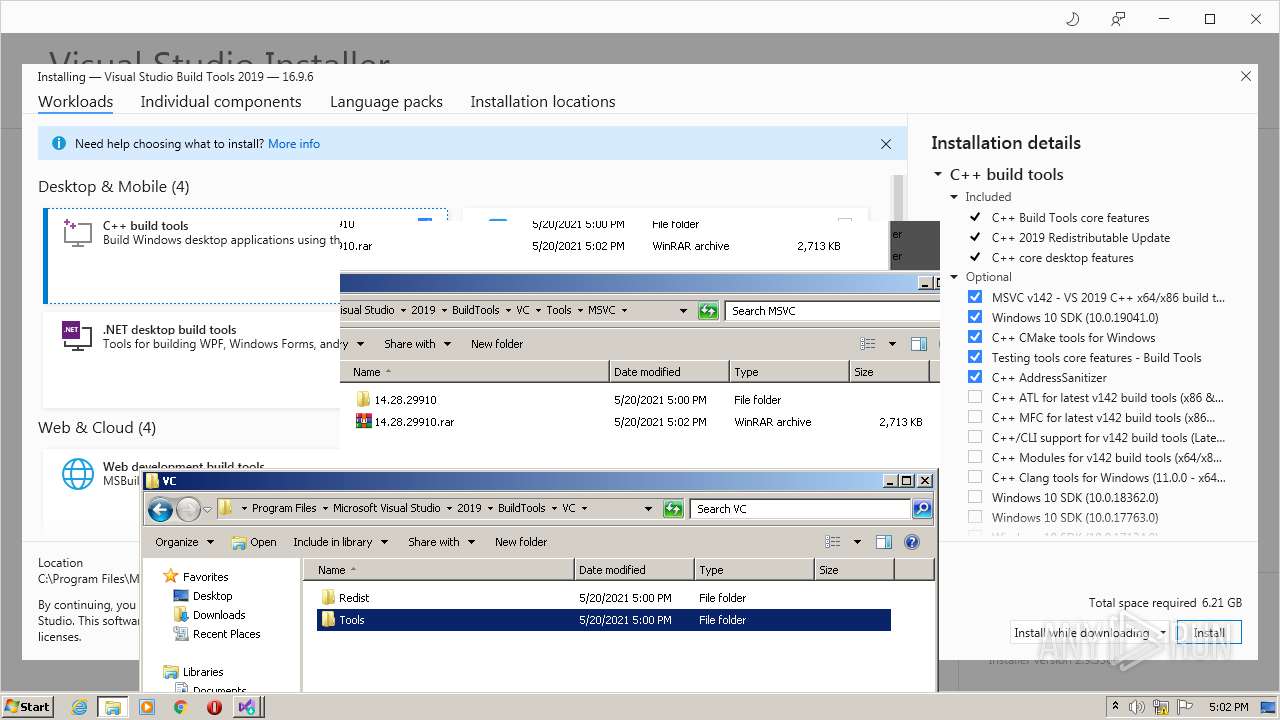
Task: Click the C++ build tools workload icon
Action: click(x=77, y=232)
